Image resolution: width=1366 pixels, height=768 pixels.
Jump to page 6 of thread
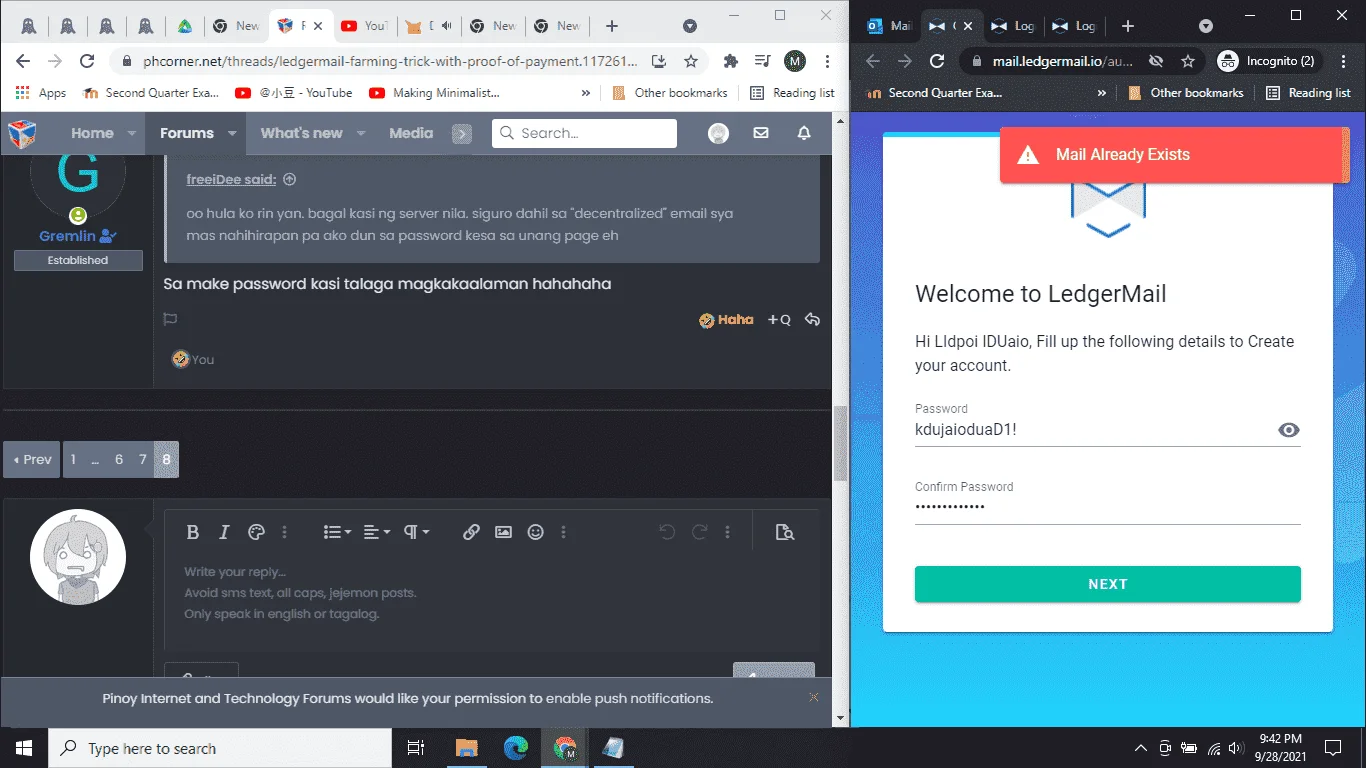[119, 459]
